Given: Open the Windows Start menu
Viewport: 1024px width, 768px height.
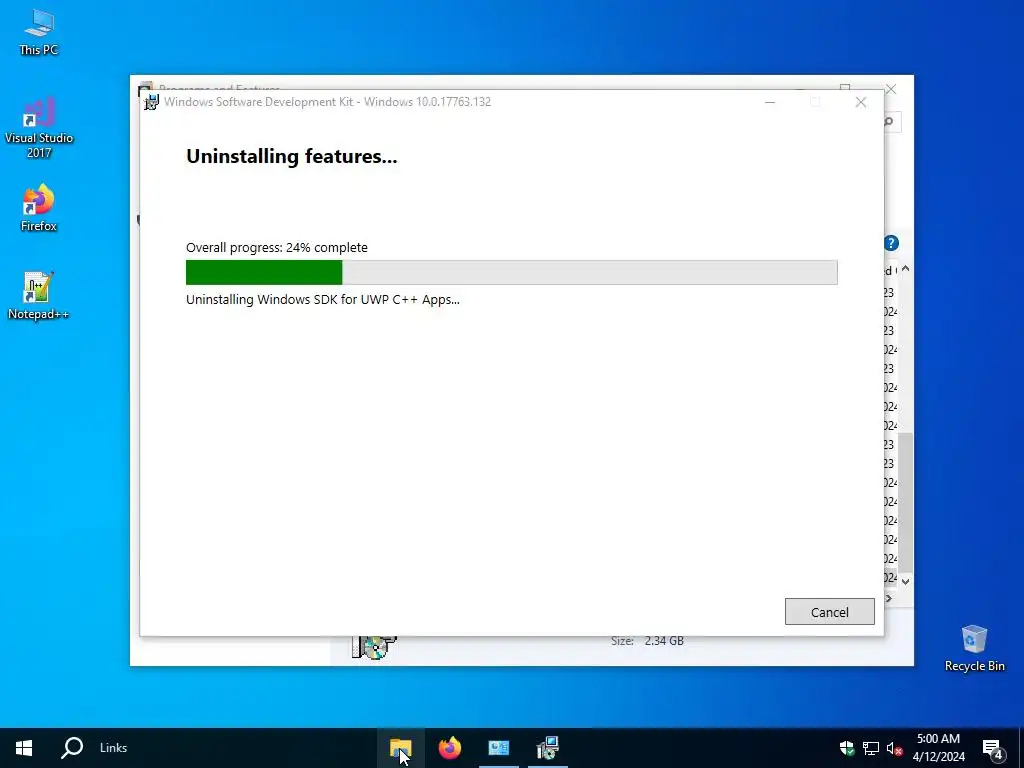Looking at the screenshot, I should [x=24, y=748].
